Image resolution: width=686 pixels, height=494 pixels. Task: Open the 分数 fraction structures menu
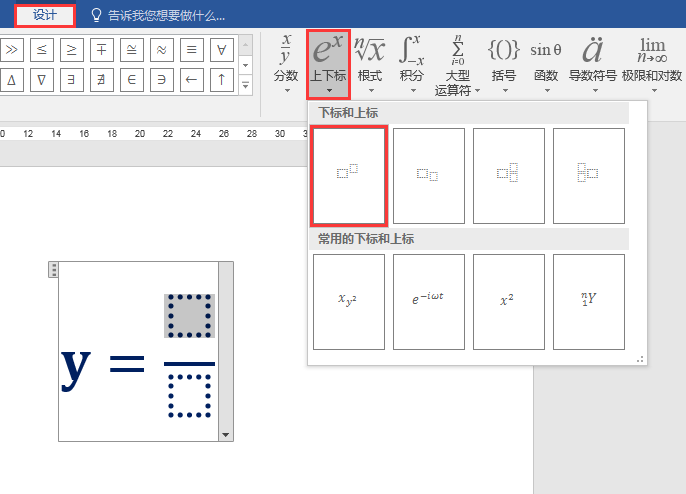click(286, 64)
